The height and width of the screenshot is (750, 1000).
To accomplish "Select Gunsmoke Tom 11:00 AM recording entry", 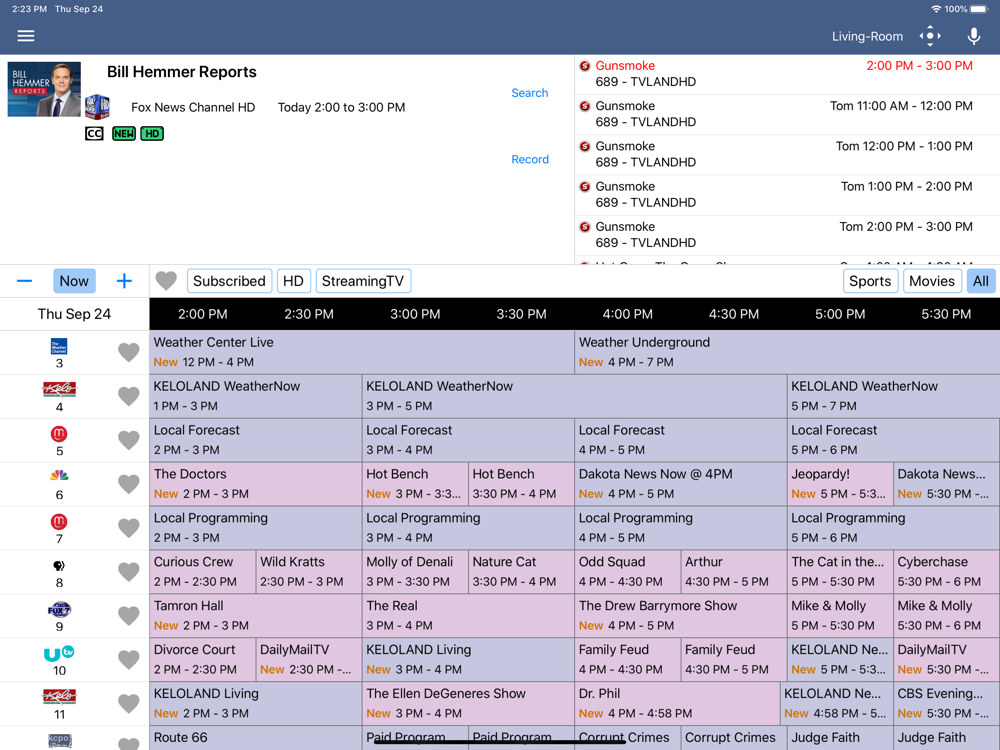I will tap(787, 114).
